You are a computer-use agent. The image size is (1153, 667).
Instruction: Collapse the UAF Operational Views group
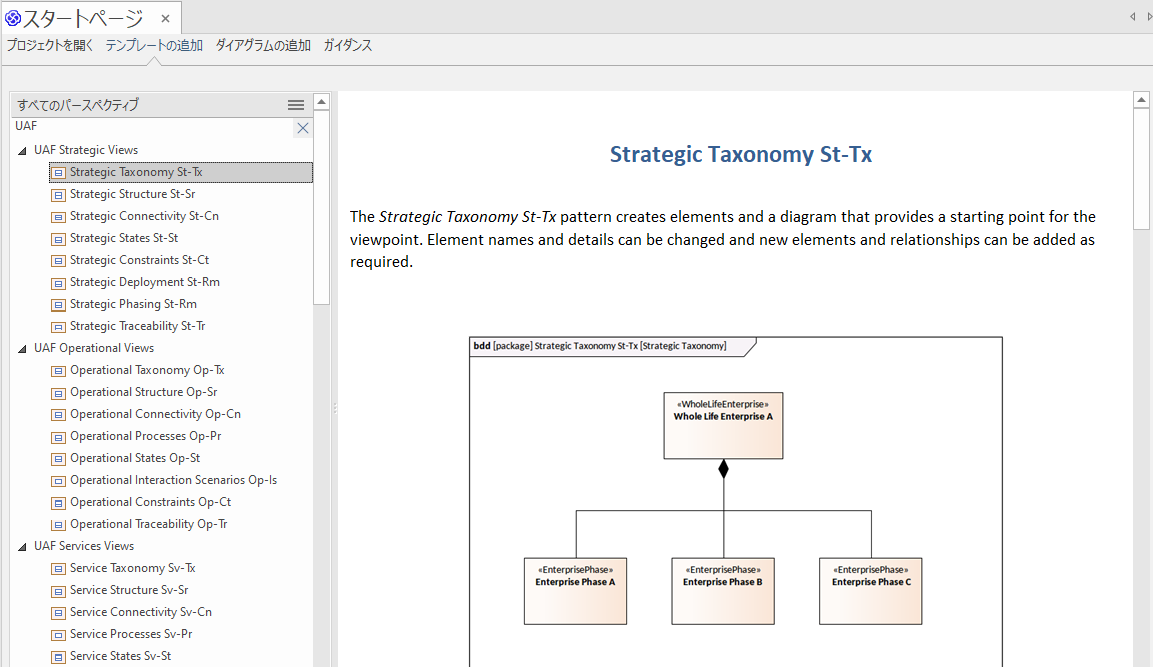pos(22,349)
